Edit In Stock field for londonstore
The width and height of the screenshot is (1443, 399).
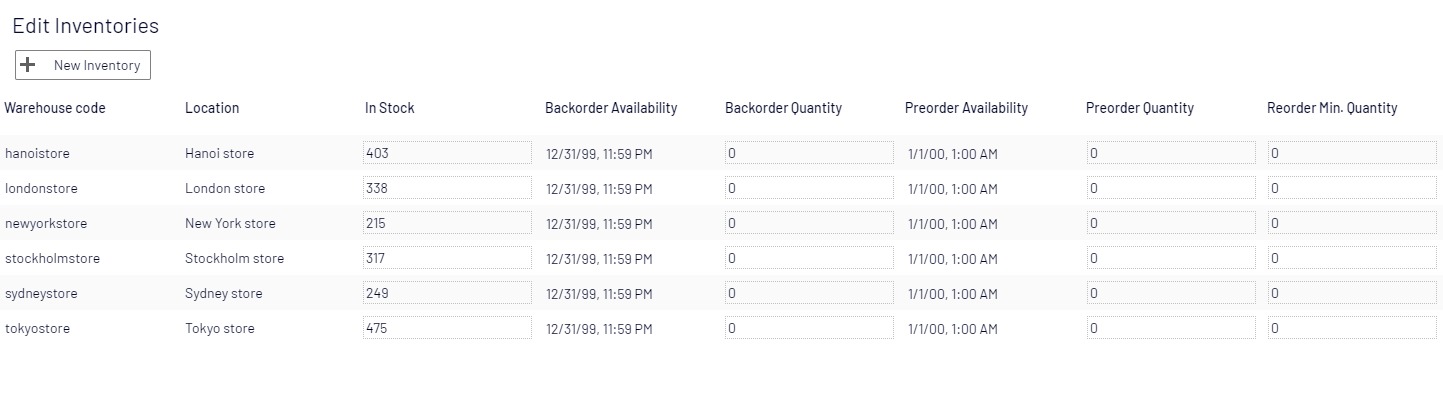pos(447,188)
